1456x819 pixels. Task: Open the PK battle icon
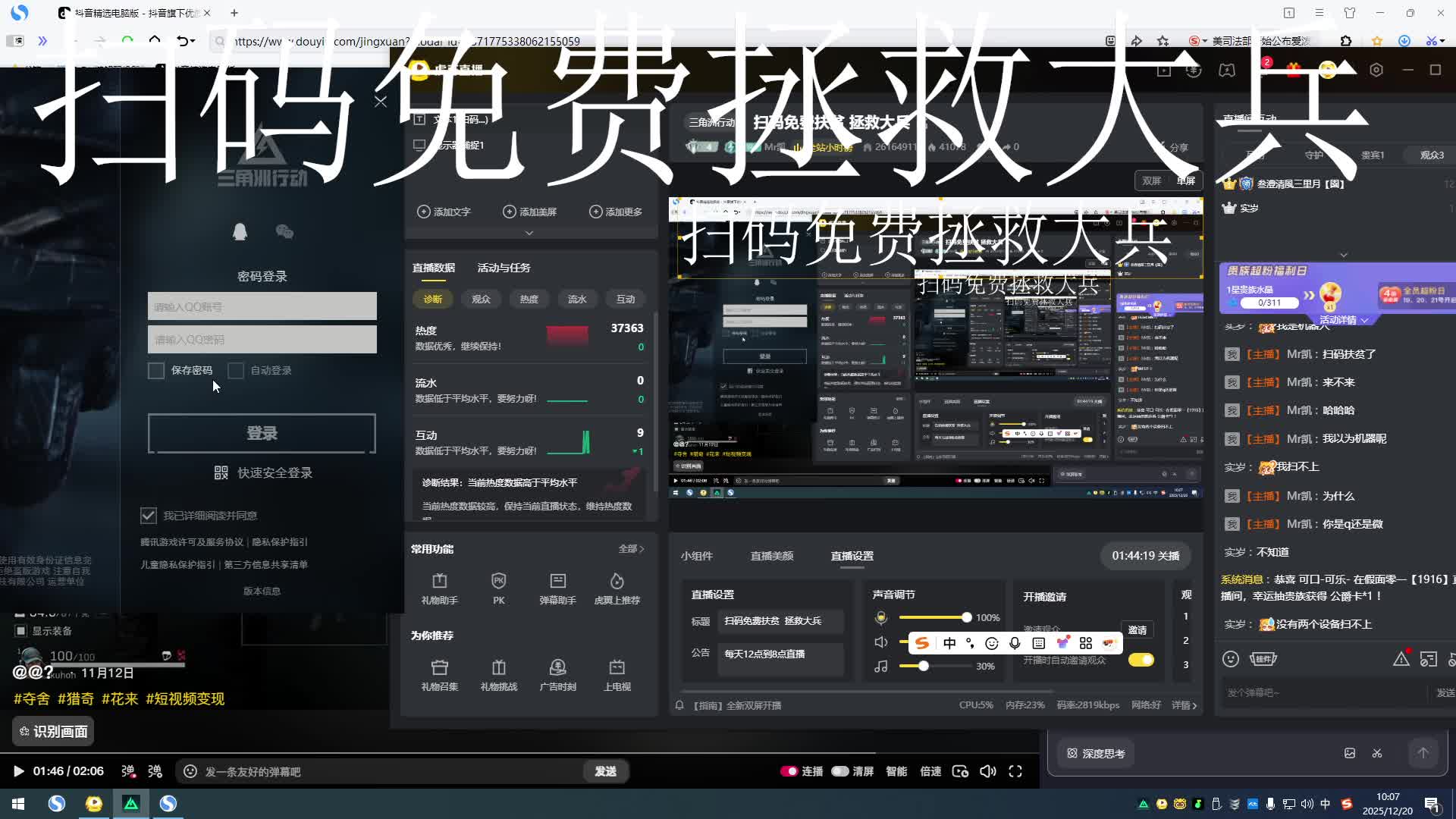[498, 582]
